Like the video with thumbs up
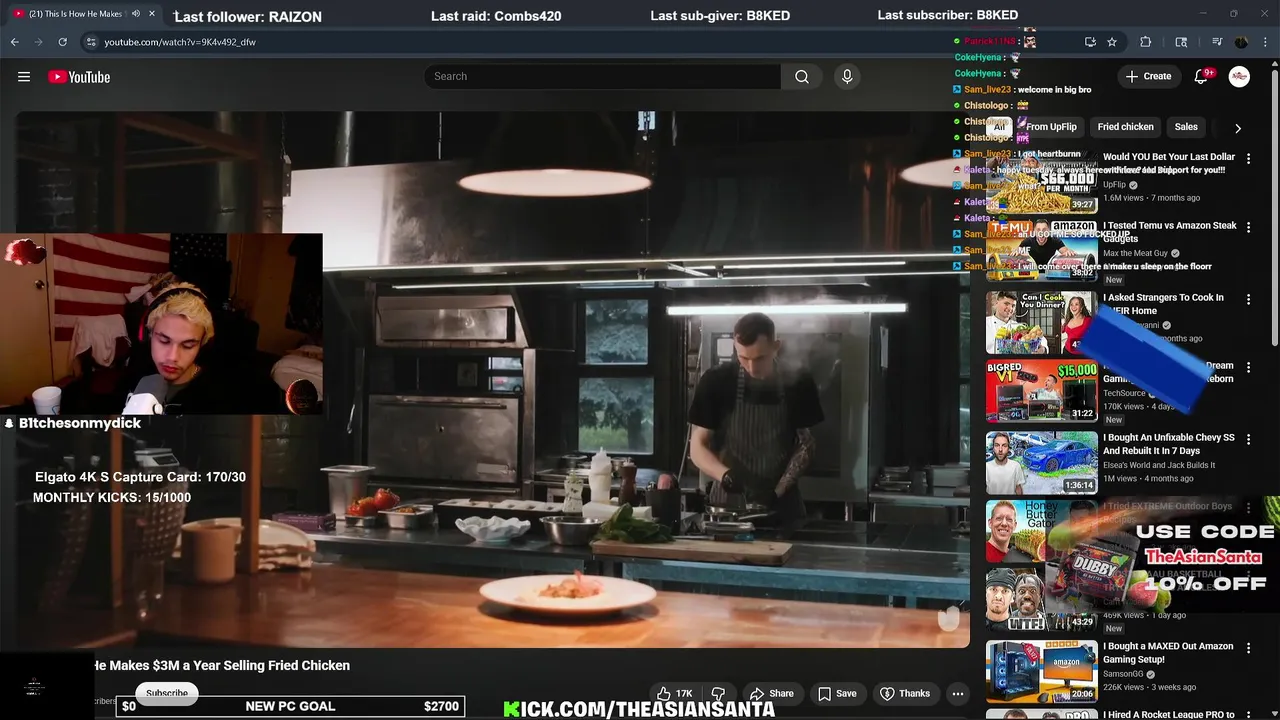1280x720 pixels. pos(674,693)
